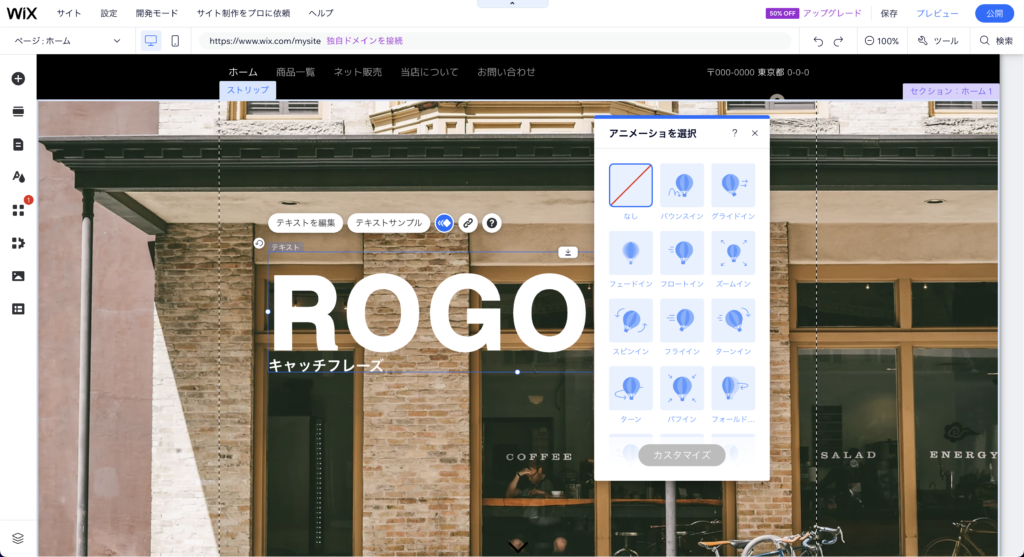Close the animation selection panel
This screenshot has width=1024, height=557.
(x=755, y=133)
